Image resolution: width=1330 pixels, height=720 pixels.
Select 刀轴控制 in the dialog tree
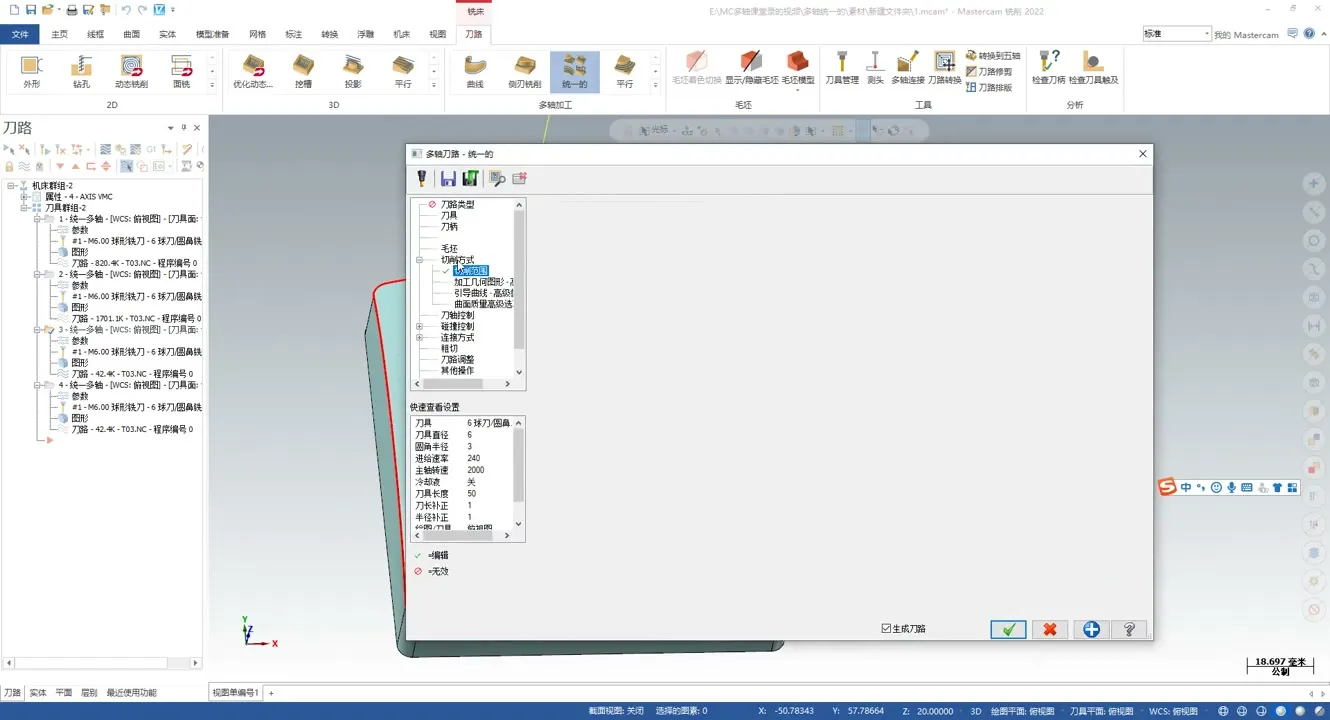(x=457, y=315)
